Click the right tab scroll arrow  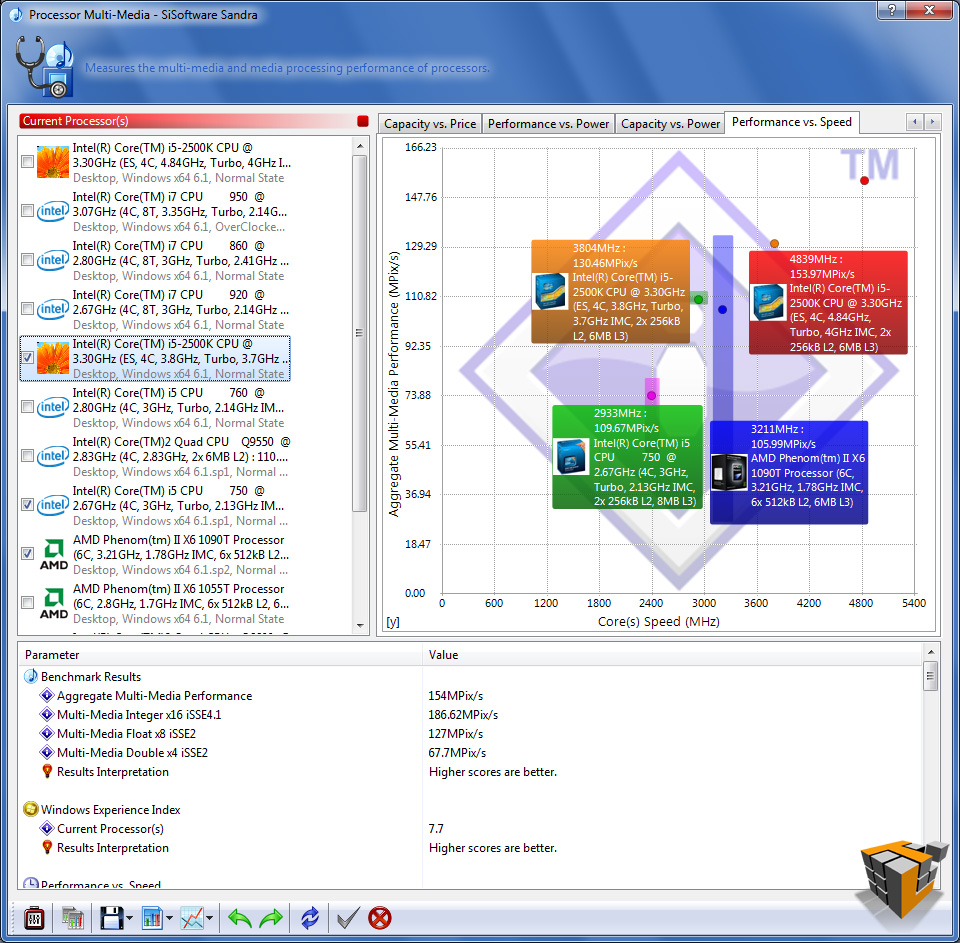(932, 122)
